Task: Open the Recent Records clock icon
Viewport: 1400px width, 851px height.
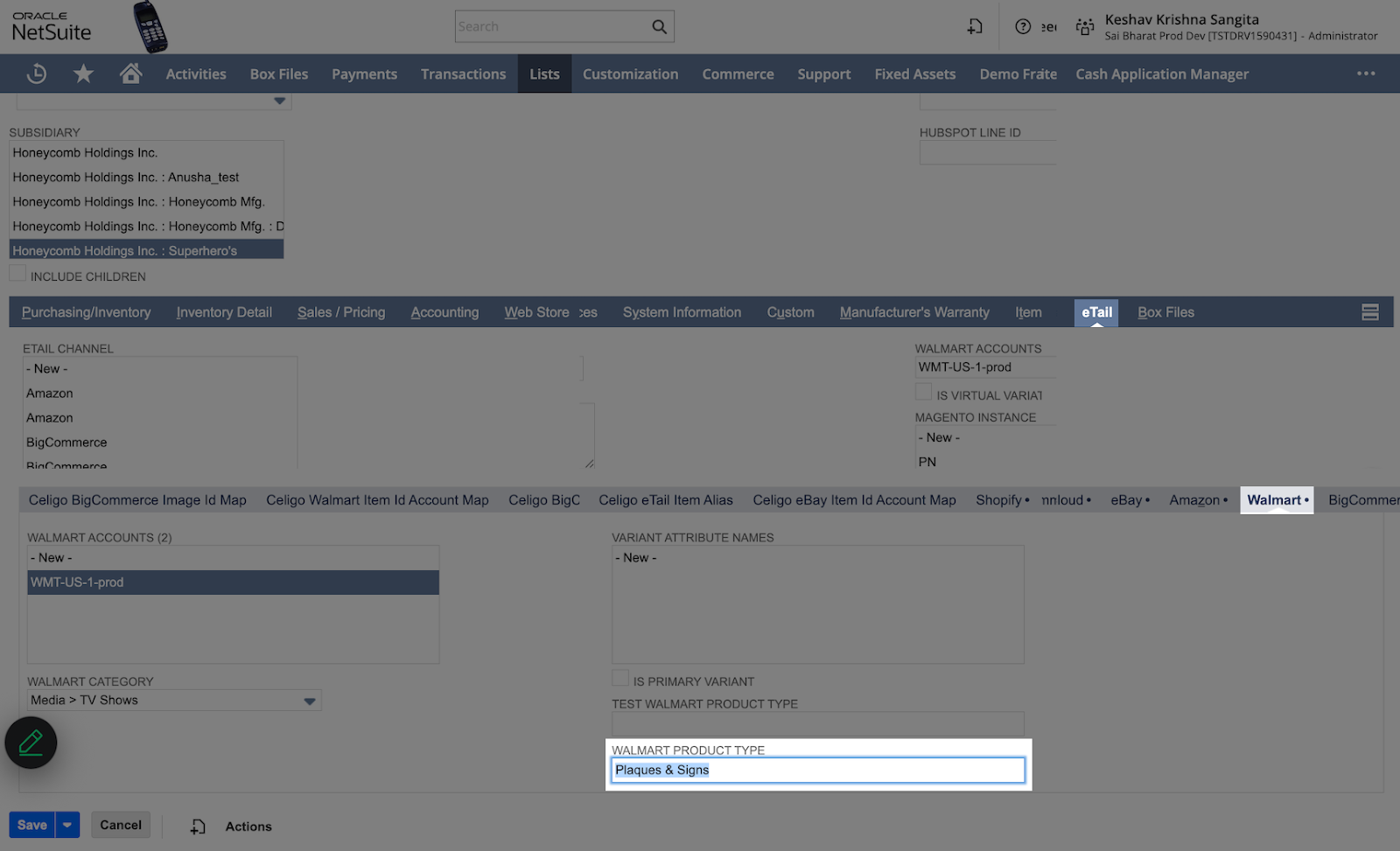Action: 37,74
